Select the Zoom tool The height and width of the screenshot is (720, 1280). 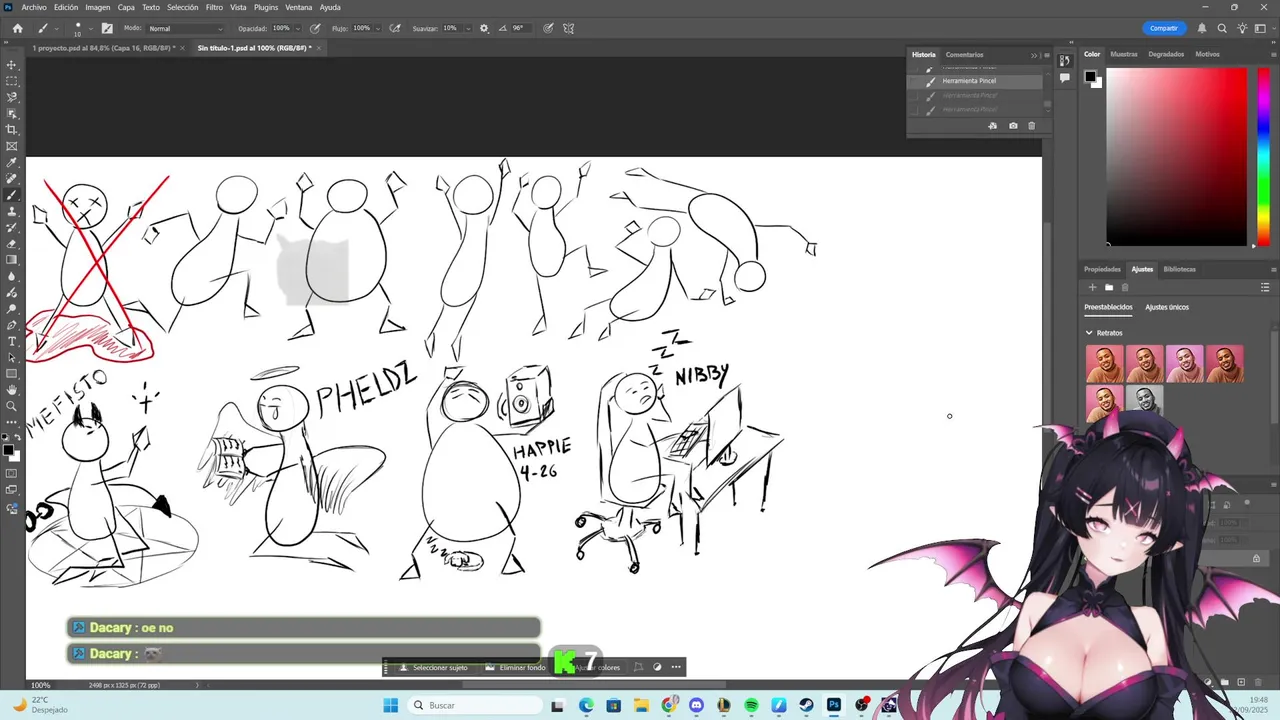12,406
